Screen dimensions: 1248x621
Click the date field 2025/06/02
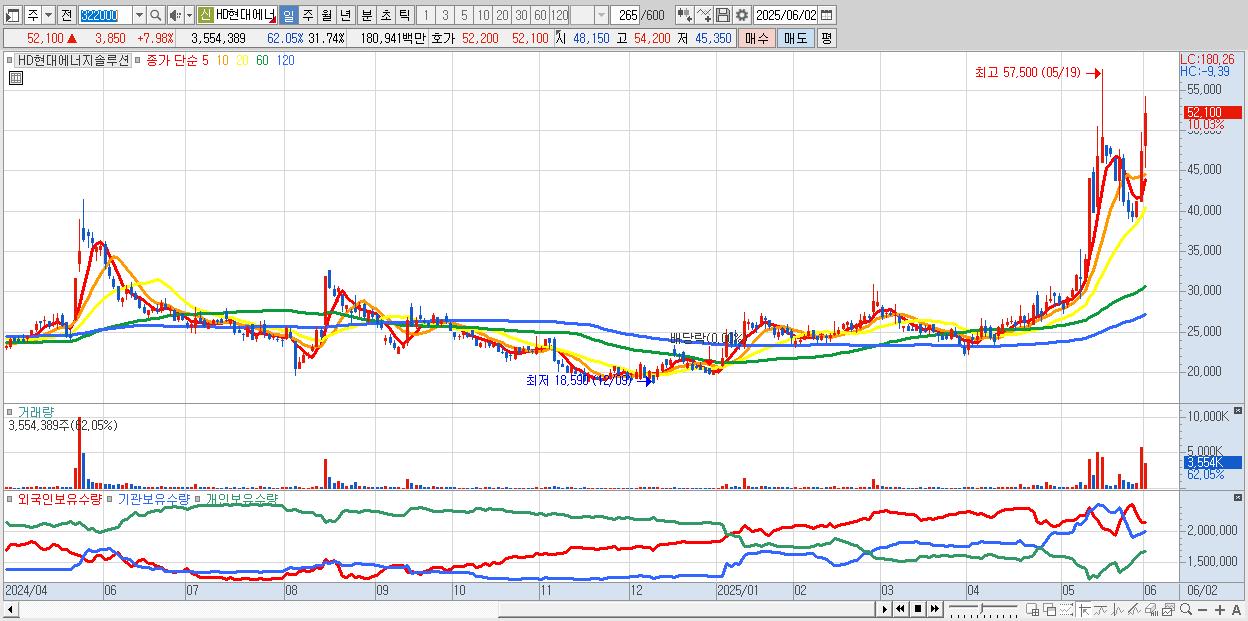pyautogui.click(x=785, y=15)
